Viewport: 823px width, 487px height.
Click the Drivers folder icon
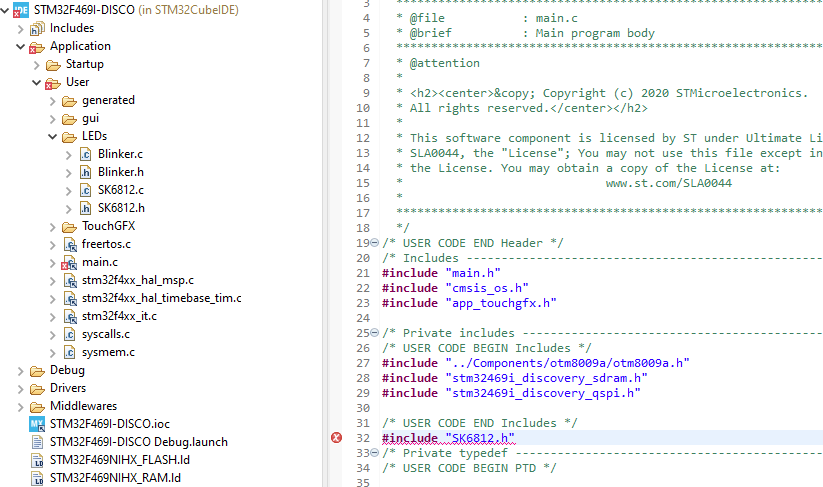click(37, 389)
